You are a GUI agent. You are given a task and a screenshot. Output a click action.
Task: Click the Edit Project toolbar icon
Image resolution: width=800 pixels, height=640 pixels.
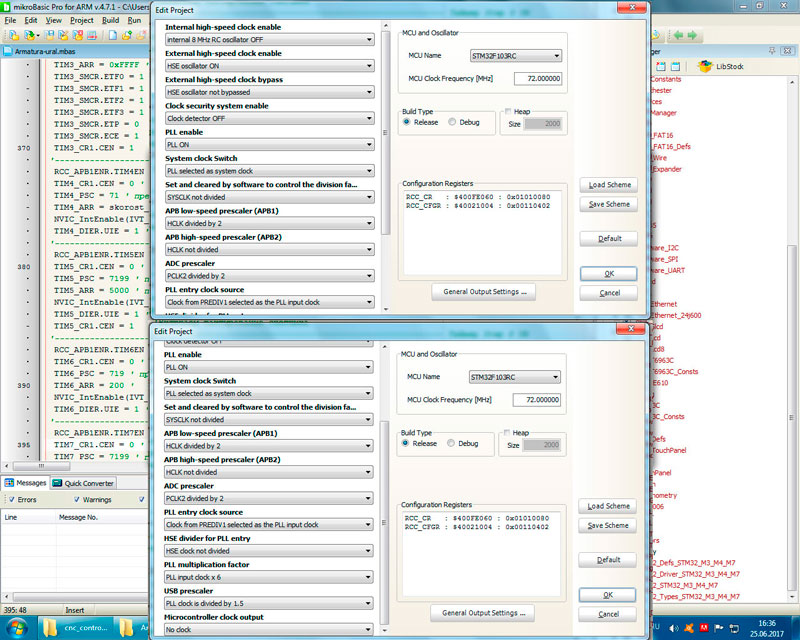pyautogui.click(x=63, y=35)
